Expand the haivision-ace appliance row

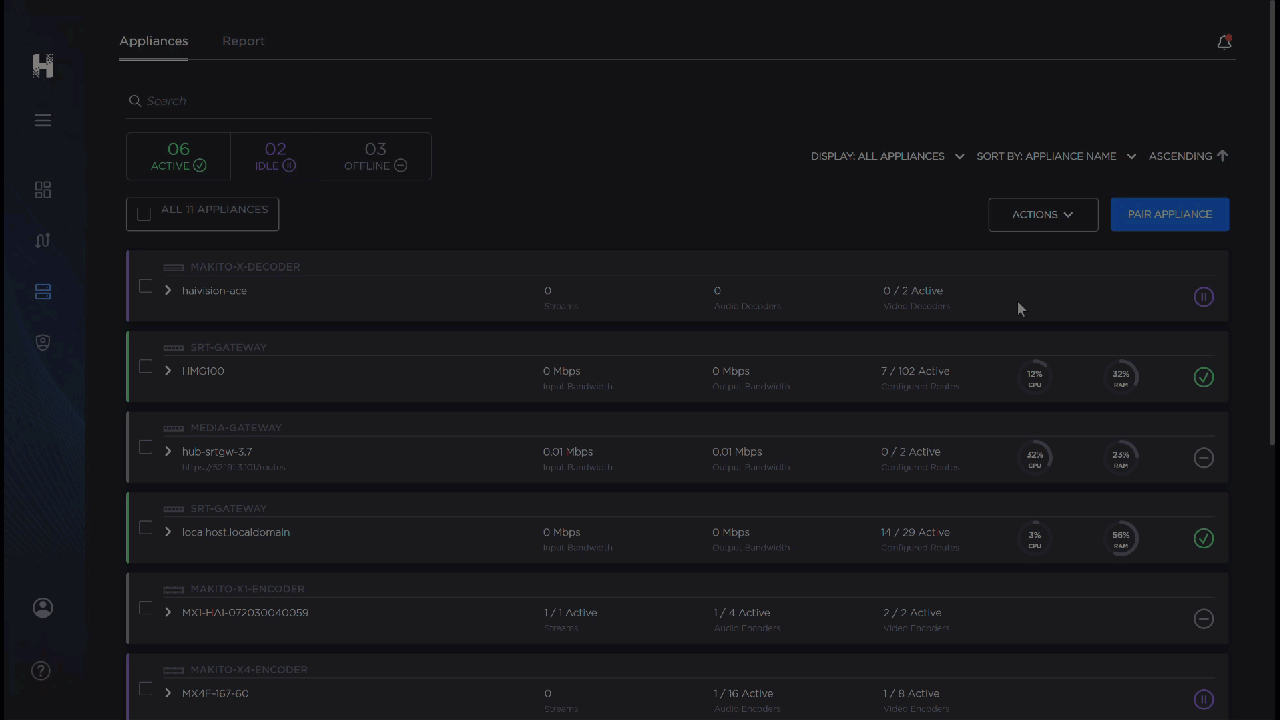pos(168,291)
